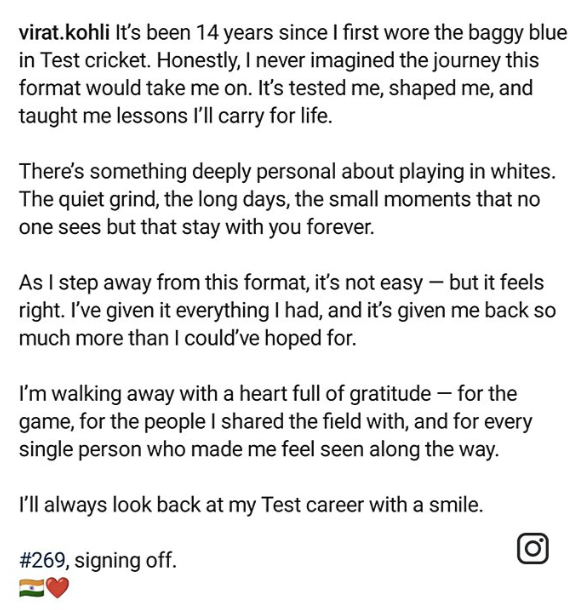Image resolution: width=583 pixels, height=610 pixels.
Task: Open the #269 hashtag link
Action: (x=42, y=560)
